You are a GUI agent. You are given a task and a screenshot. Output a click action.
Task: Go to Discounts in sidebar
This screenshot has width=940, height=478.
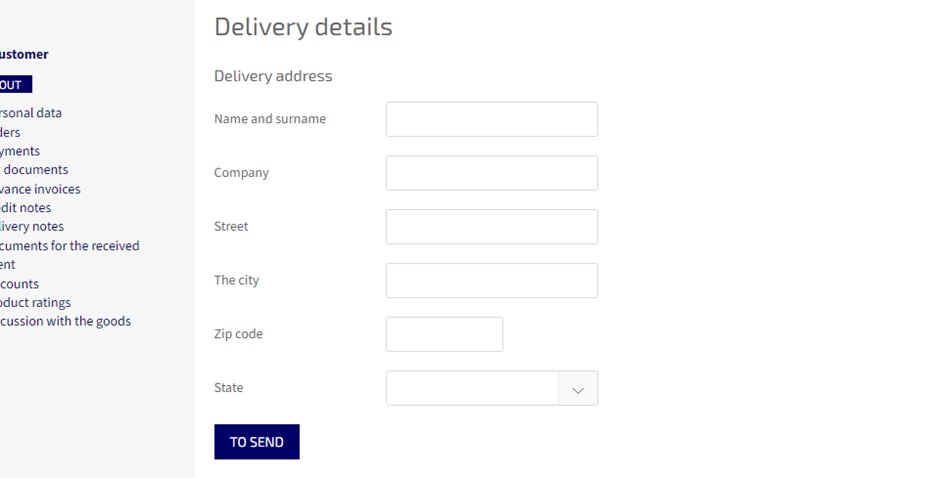click(19, 284)
